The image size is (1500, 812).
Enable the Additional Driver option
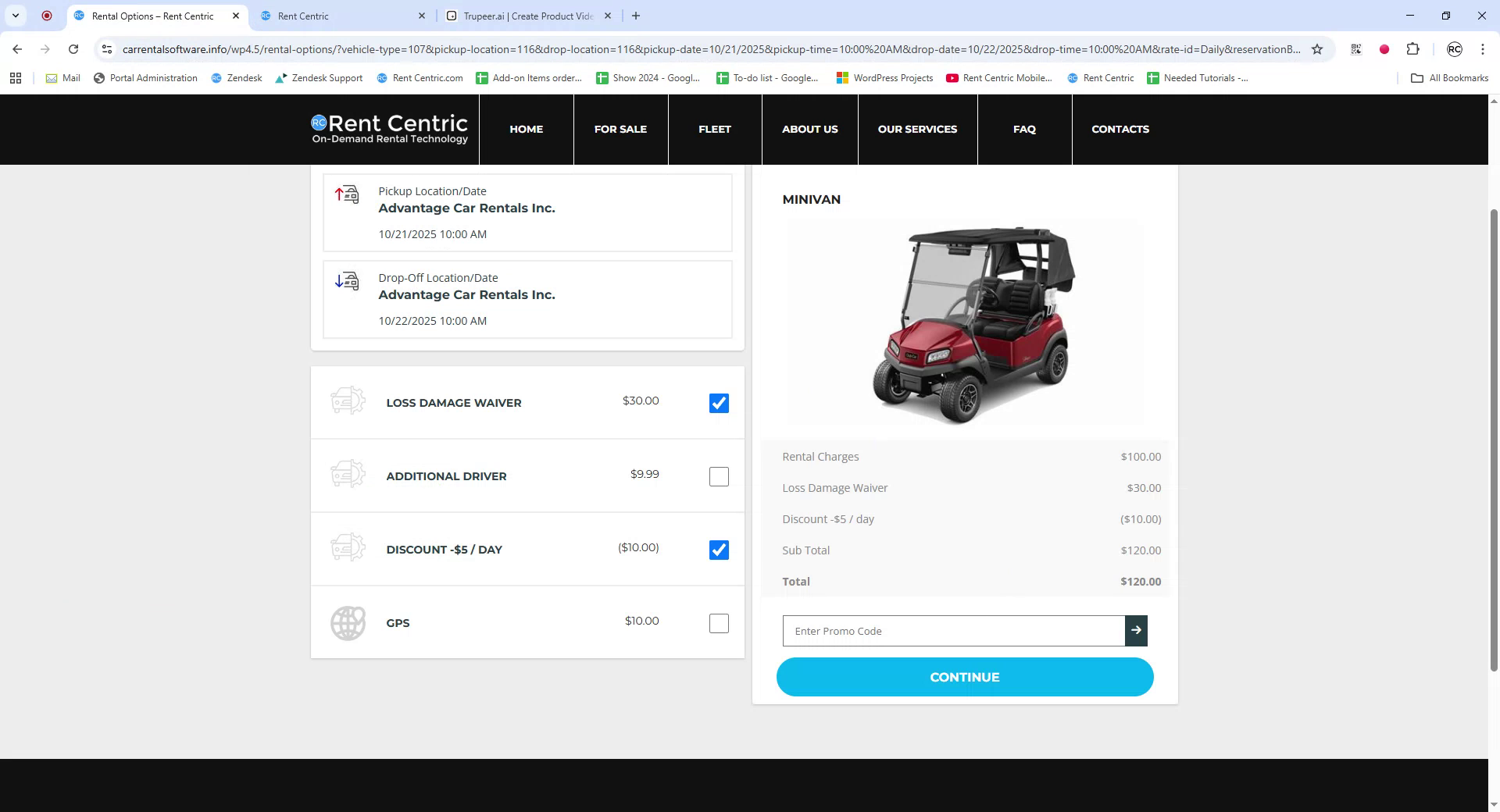(718, 476)
